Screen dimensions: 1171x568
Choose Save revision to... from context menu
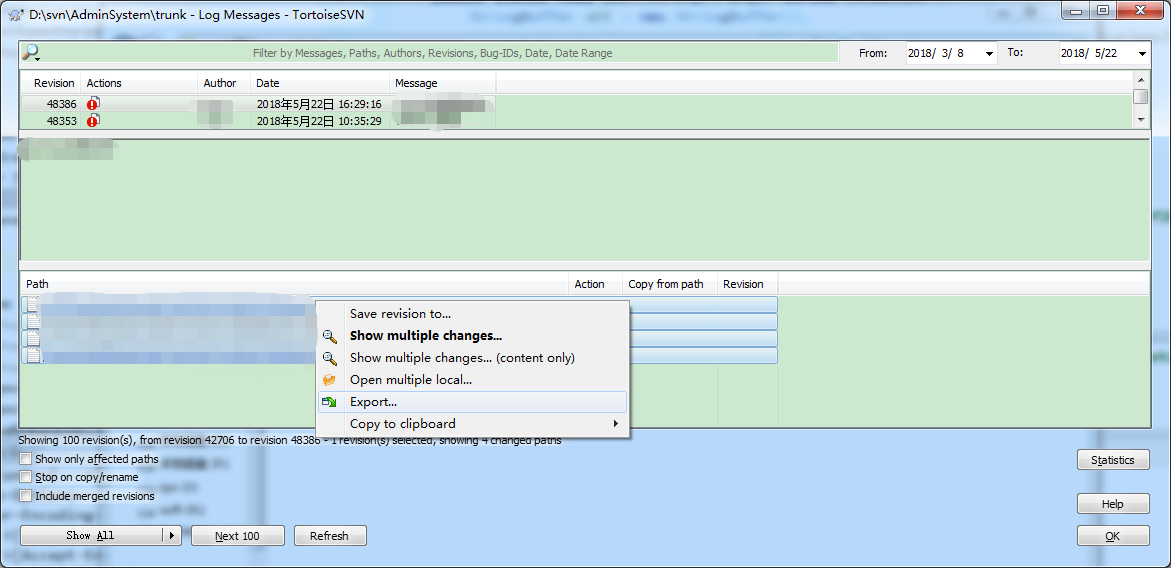tap(400, 314)
